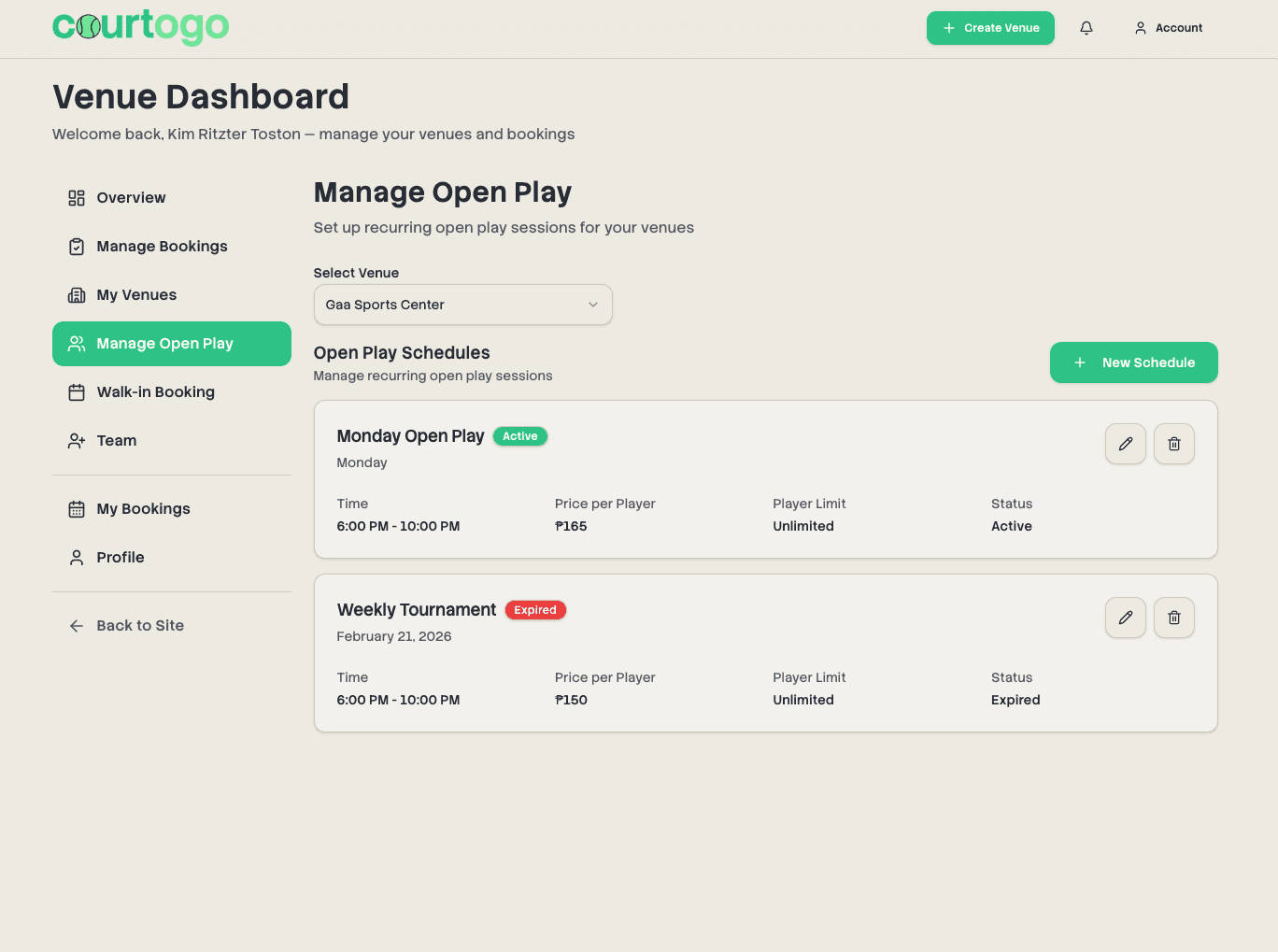Click the courtogo logo
Viewport: 1278px width, 952px height.
pyautogui.click(x=141, y=27)
